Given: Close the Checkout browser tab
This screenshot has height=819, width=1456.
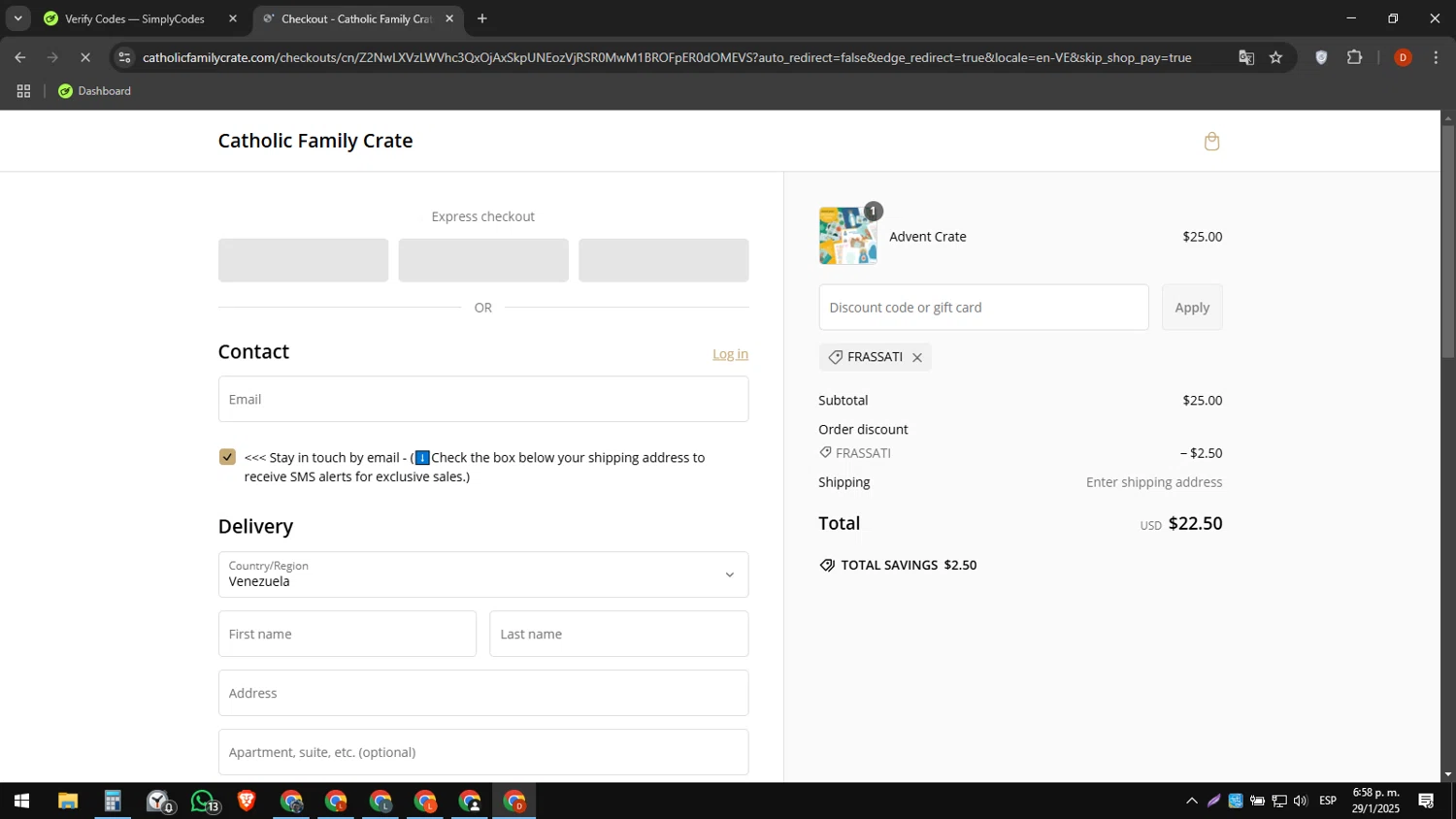Looking at the screenshot, I should (x=449, y=18).
